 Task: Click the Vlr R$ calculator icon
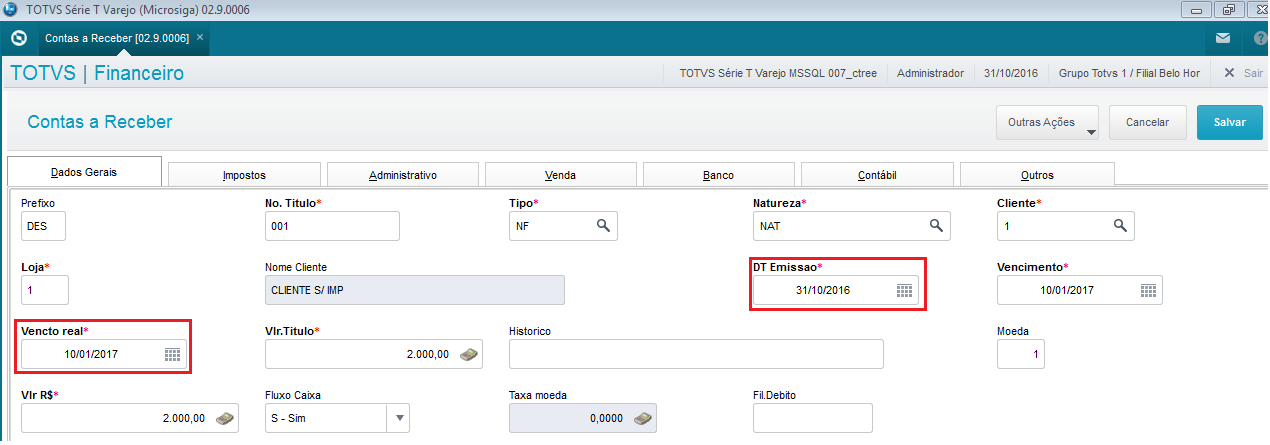tap(225, 418)
